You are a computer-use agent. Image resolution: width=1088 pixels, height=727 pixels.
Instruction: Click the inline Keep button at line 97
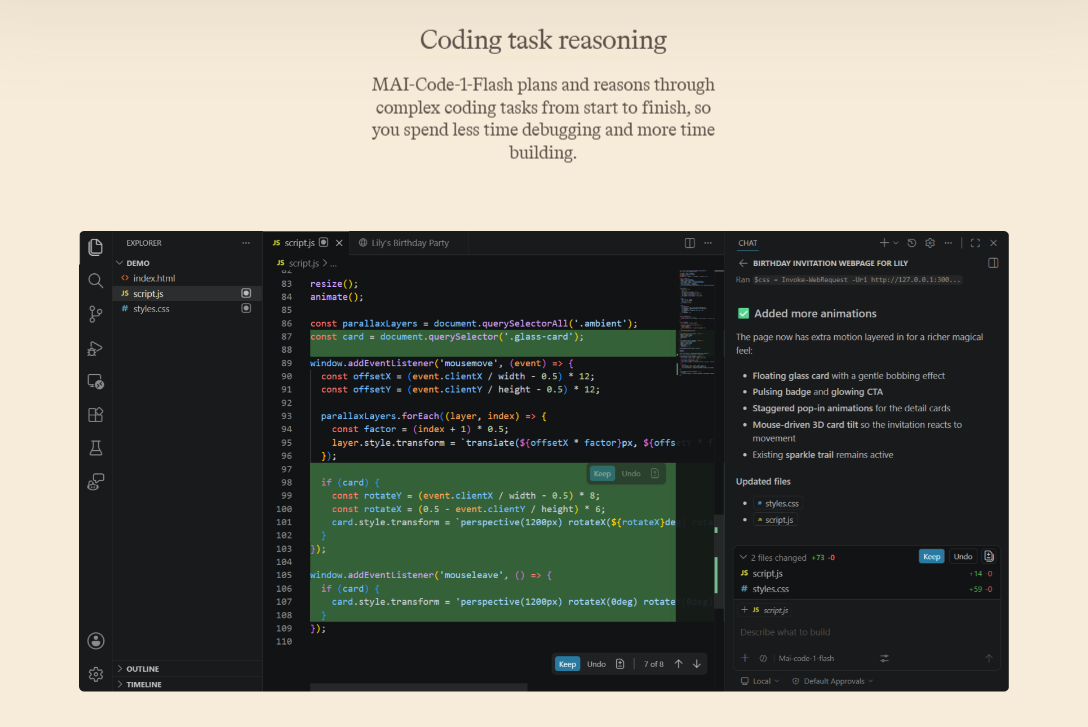click(x=602, y=473)
